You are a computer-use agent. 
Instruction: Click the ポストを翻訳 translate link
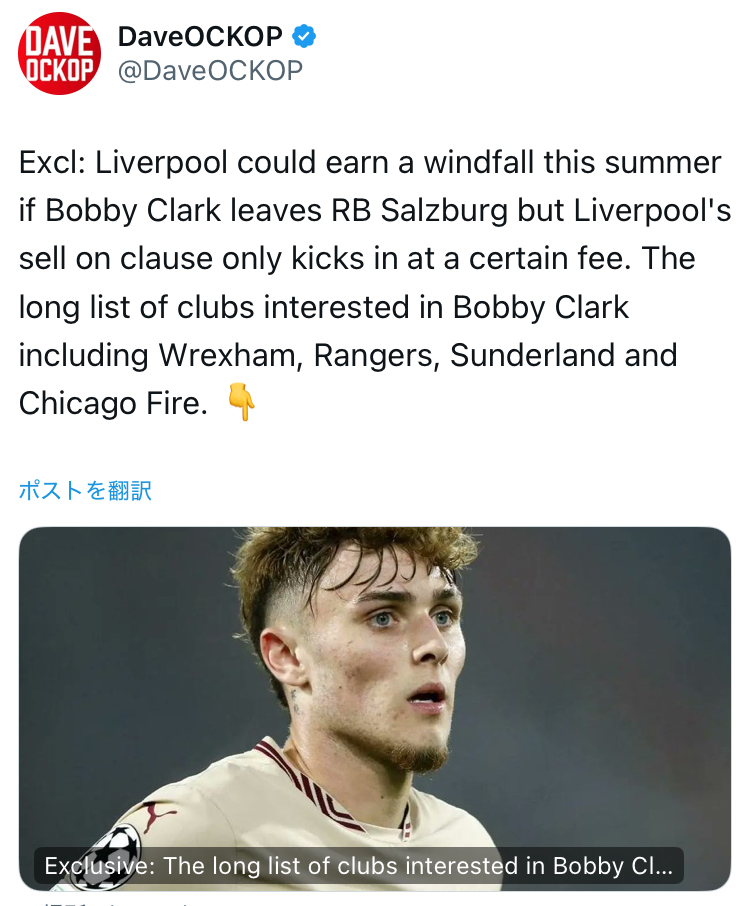[85, 491]
